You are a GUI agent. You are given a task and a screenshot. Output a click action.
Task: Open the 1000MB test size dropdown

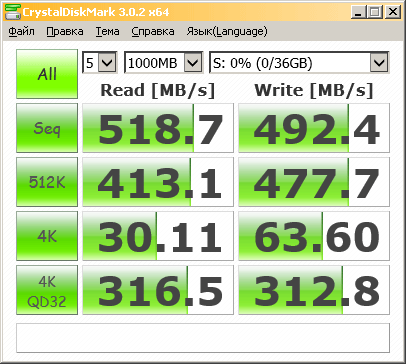tap(164, 62)
